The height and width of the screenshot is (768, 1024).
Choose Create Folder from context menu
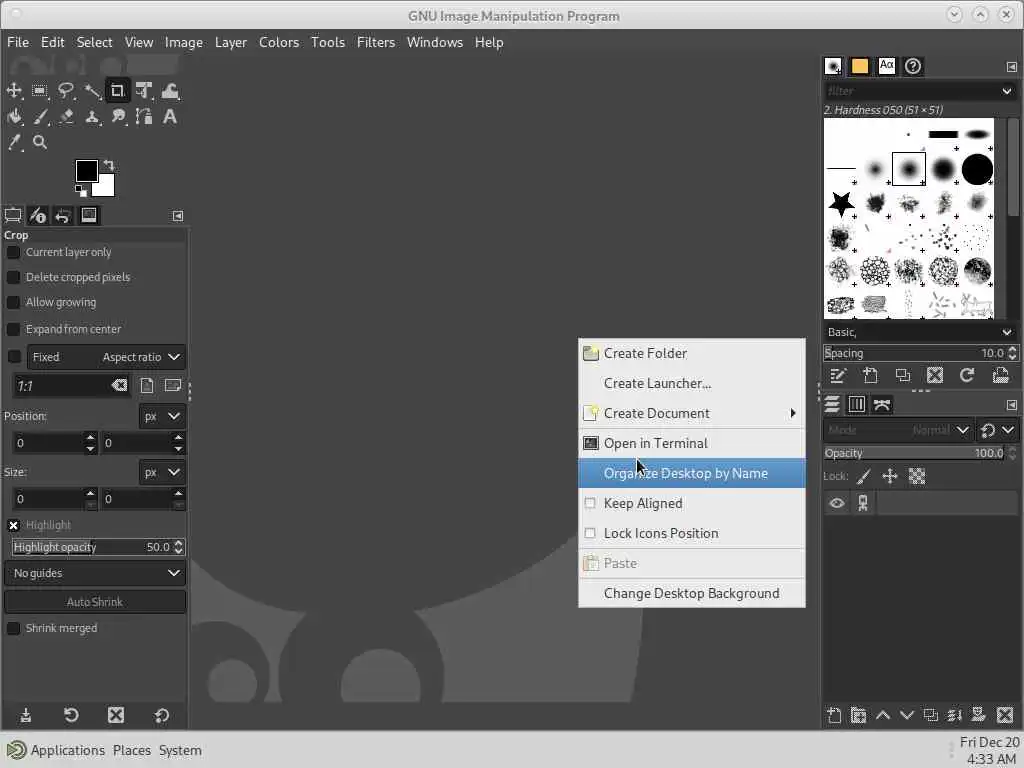pos(692,353)
